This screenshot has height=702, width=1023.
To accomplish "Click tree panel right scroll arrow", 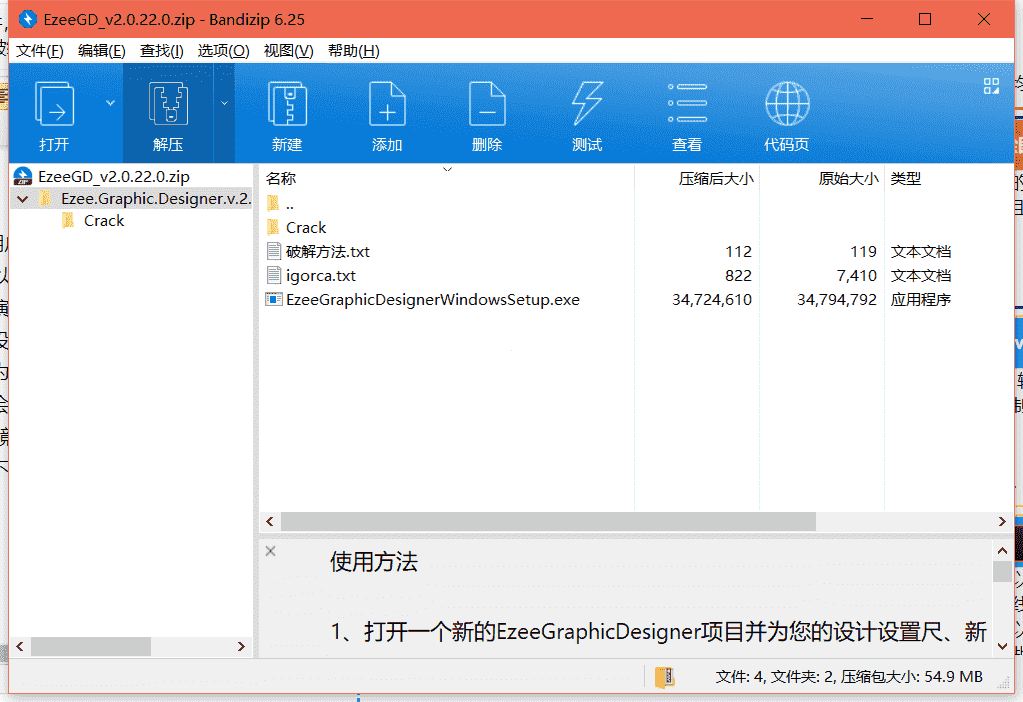I will pyautogui.click(x=241, y=647).
